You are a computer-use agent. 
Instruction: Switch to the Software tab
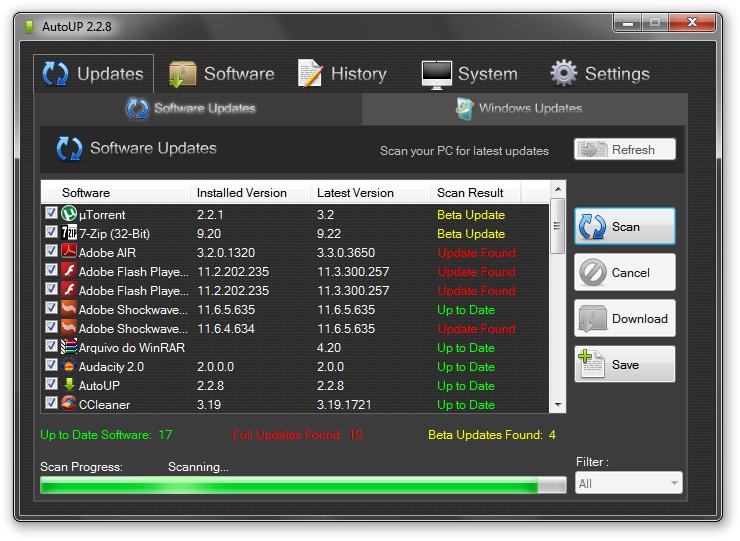tap(222, 74)
